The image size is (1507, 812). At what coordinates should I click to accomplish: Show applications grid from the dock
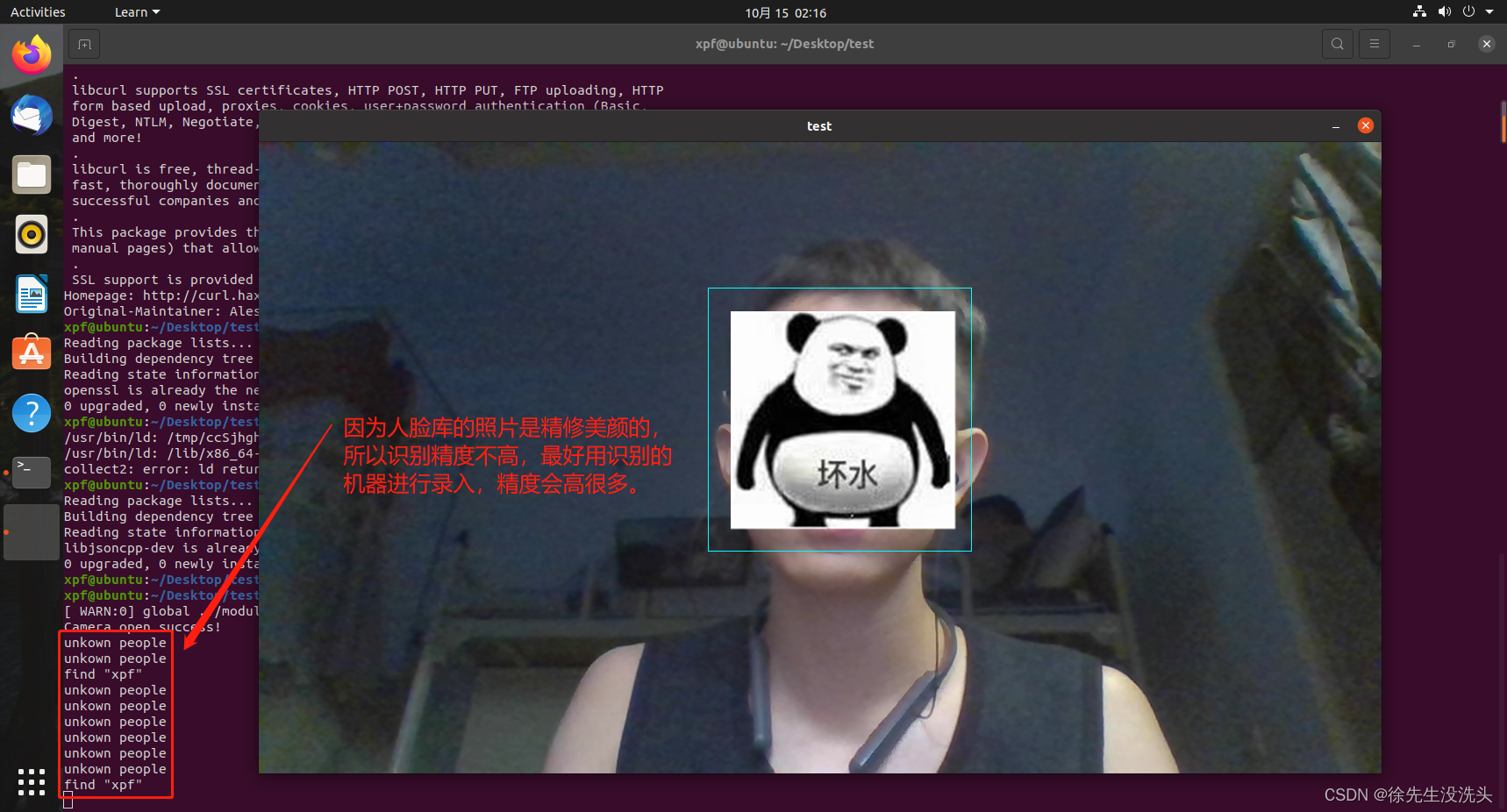pyautogui.click(x=32, y=781)
